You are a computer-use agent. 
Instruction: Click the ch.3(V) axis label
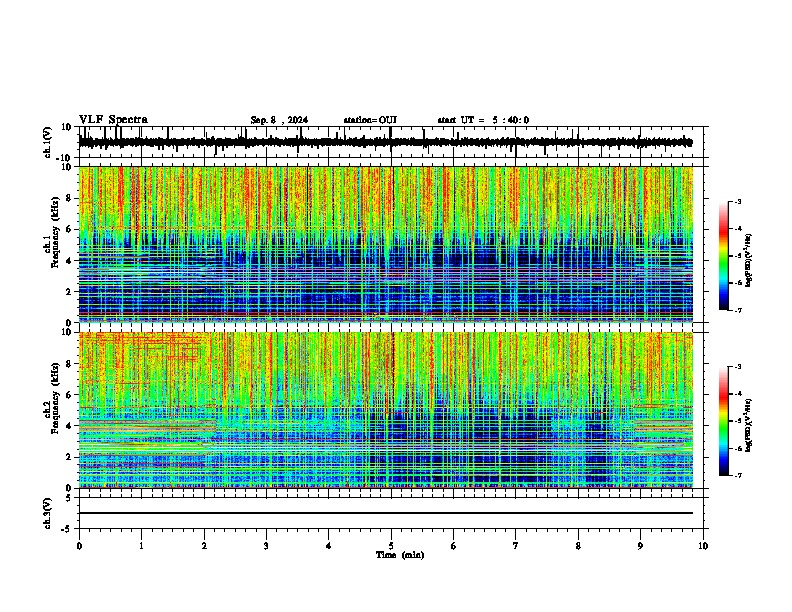[x=48, y=513]
